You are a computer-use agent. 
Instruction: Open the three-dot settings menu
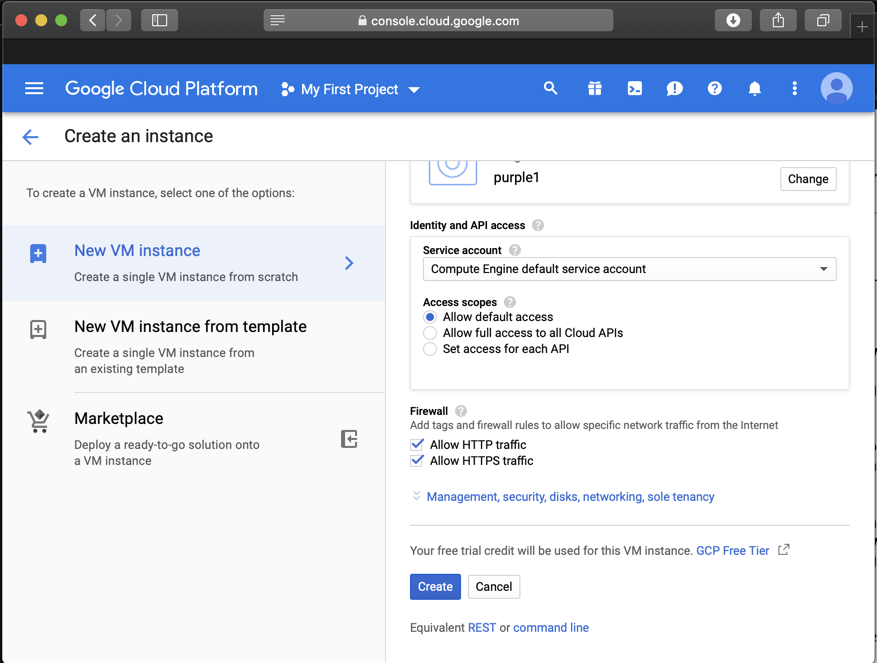click(794, 89)
